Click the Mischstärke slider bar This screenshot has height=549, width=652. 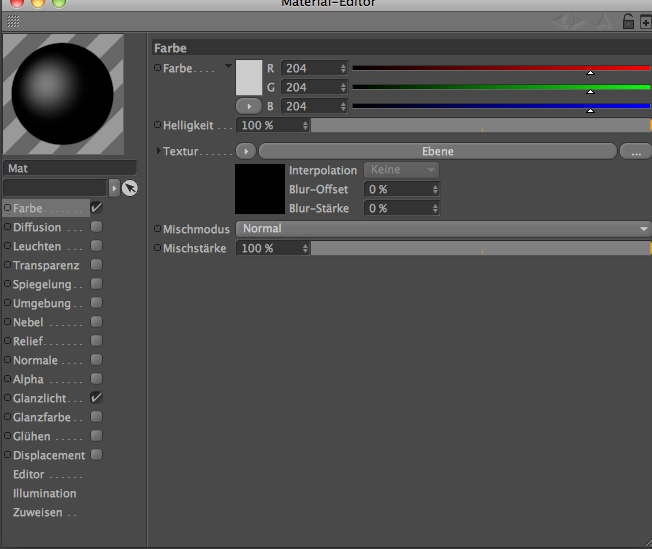(x=481, y=248)
